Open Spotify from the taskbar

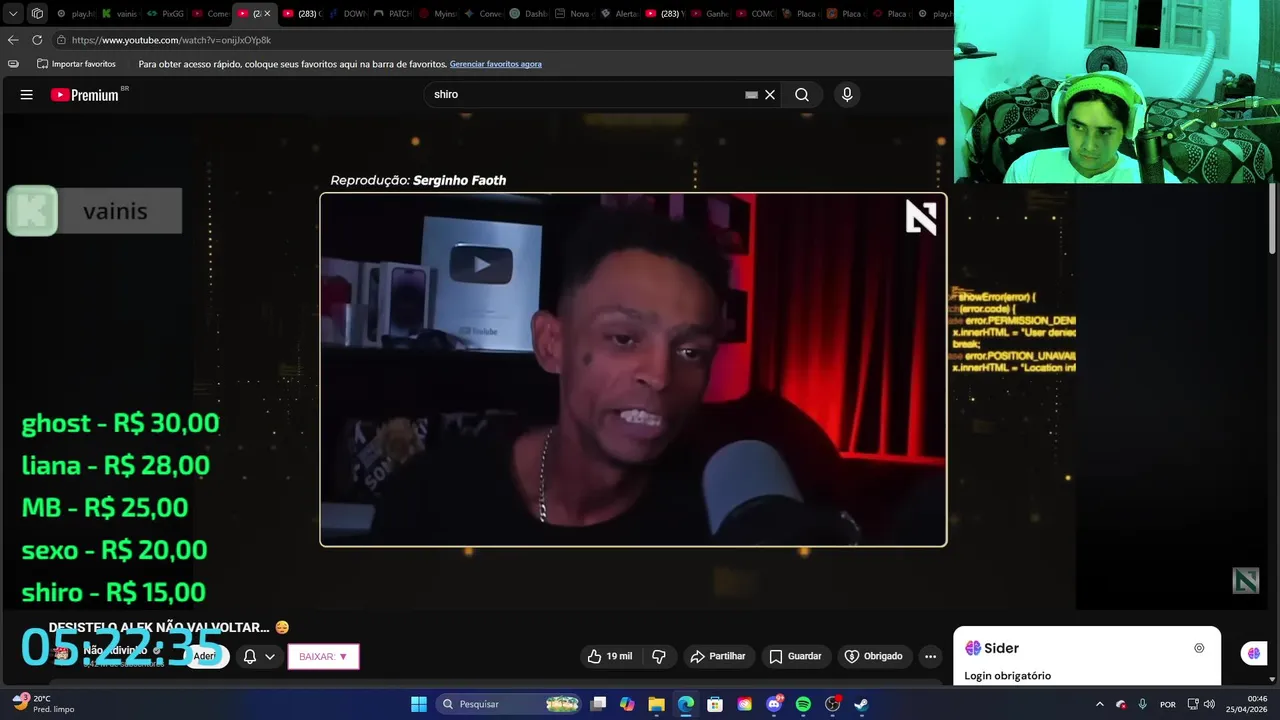803,704
